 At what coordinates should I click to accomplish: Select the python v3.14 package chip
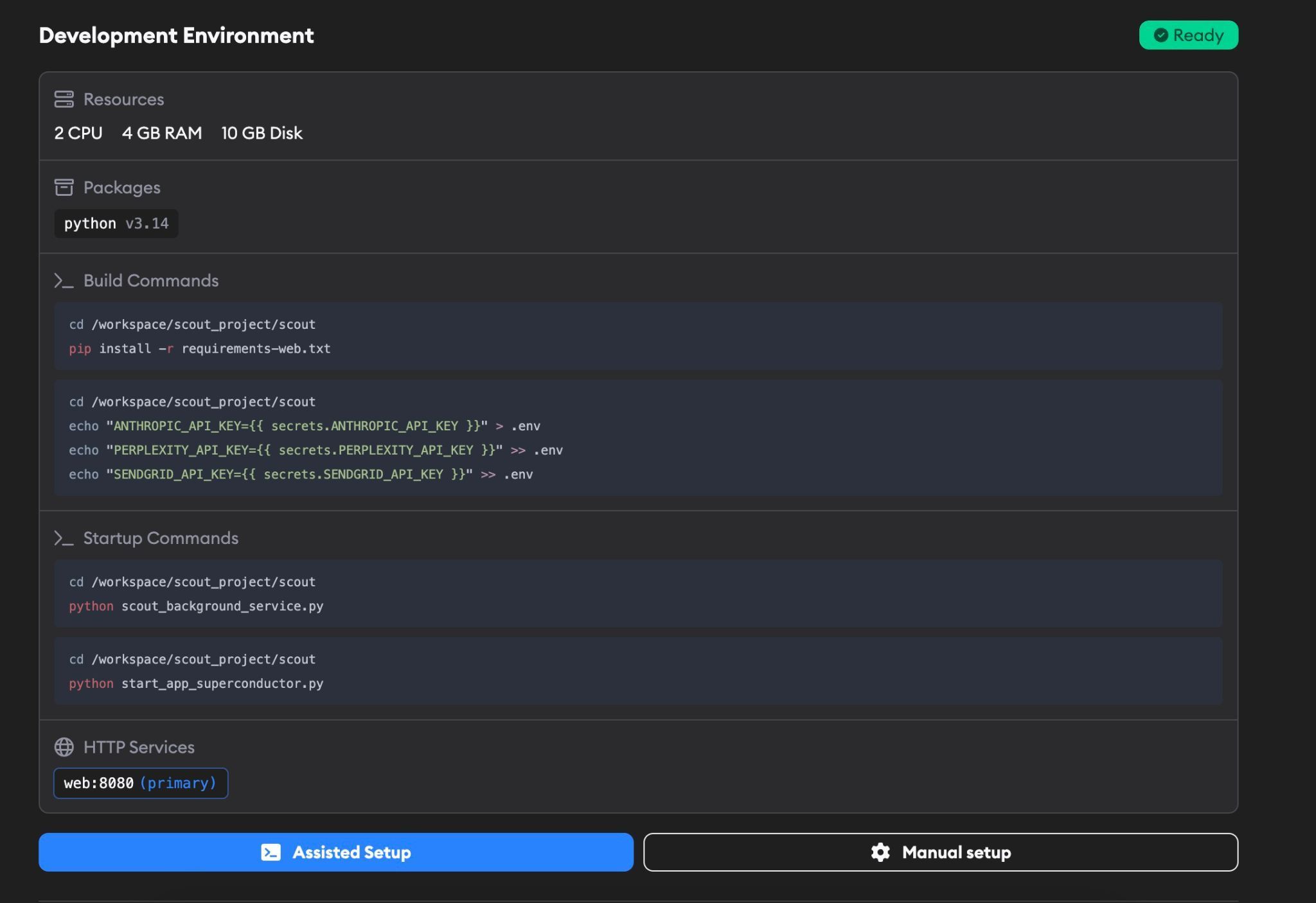coord(116,224)
